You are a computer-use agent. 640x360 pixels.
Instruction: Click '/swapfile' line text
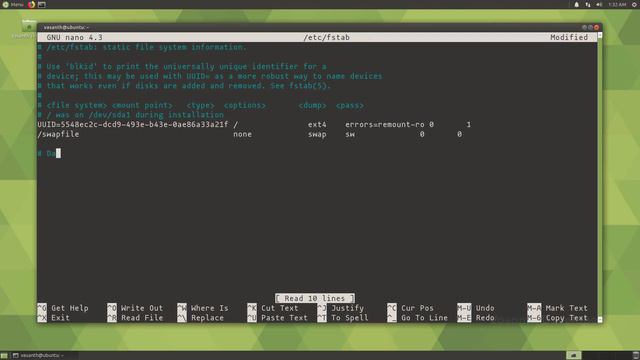58,134
